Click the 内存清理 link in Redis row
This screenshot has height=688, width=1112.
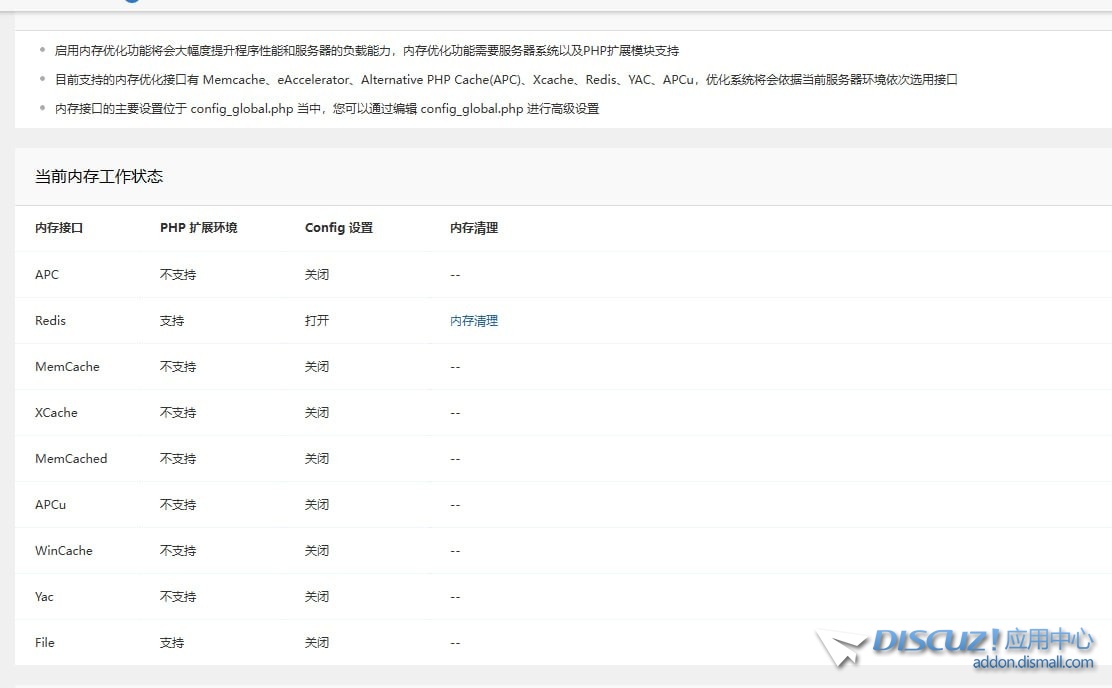[474, 321]
